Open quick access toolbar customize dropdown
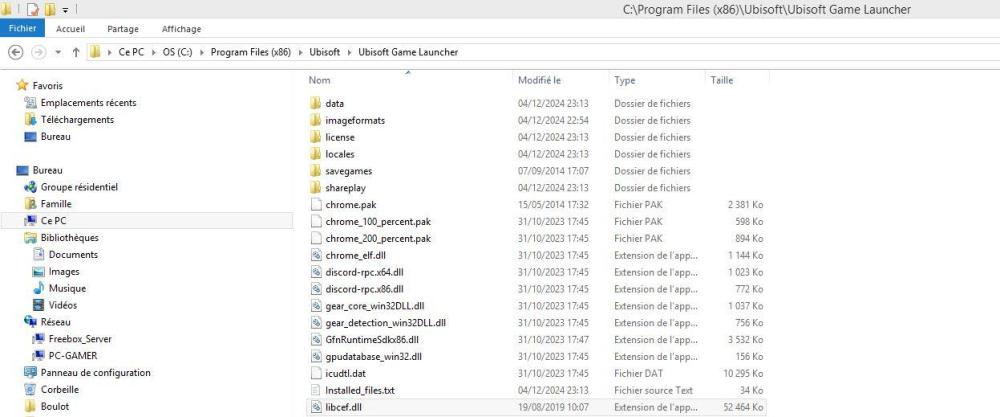The image size is (1000, 417). coord(65,10)
